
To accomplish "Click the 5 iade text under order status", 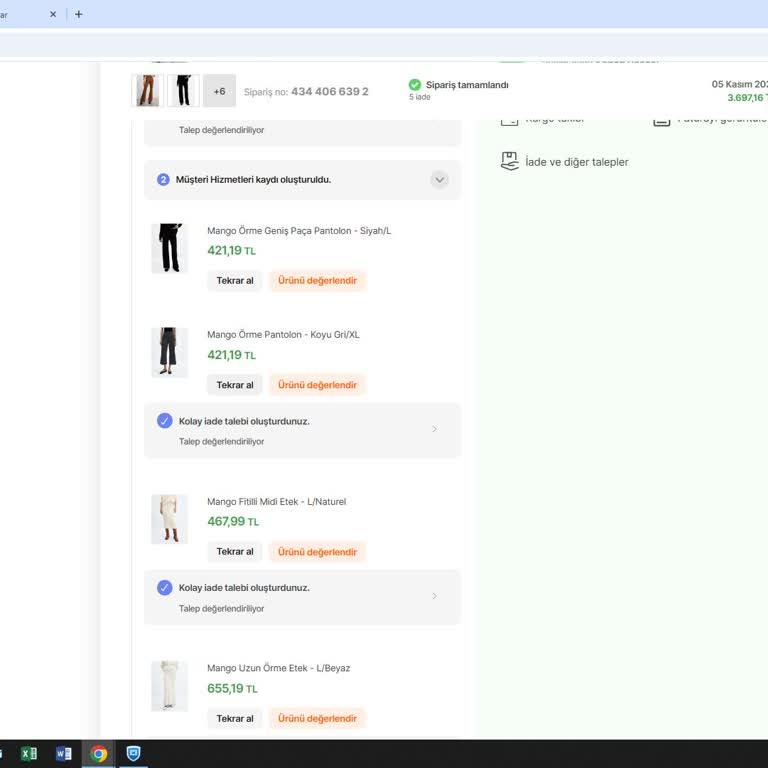I will (x=420, y=97).
